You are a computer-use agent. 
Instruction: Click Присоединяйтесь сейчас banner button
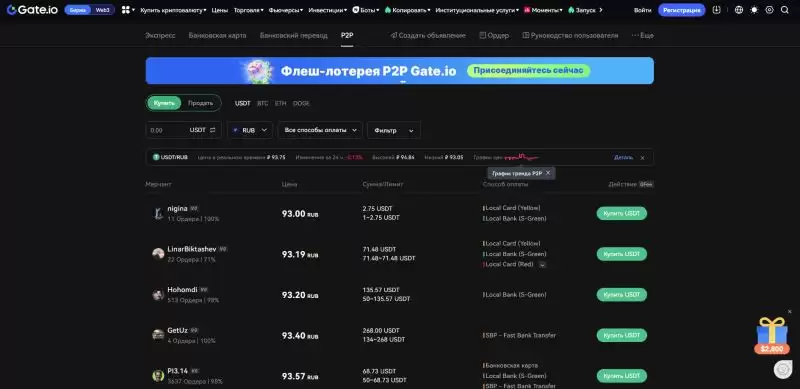528,70
